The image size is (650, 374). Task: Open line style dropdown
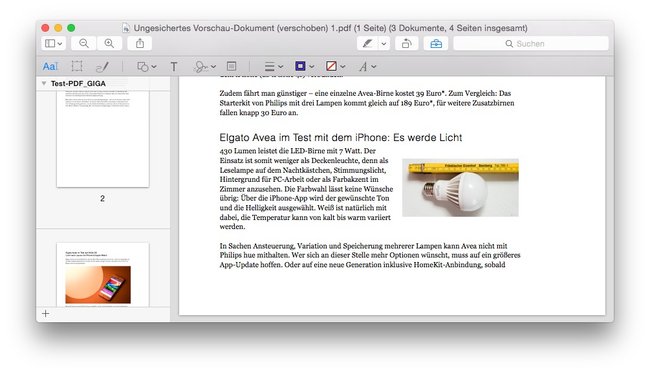coord(274,67)
